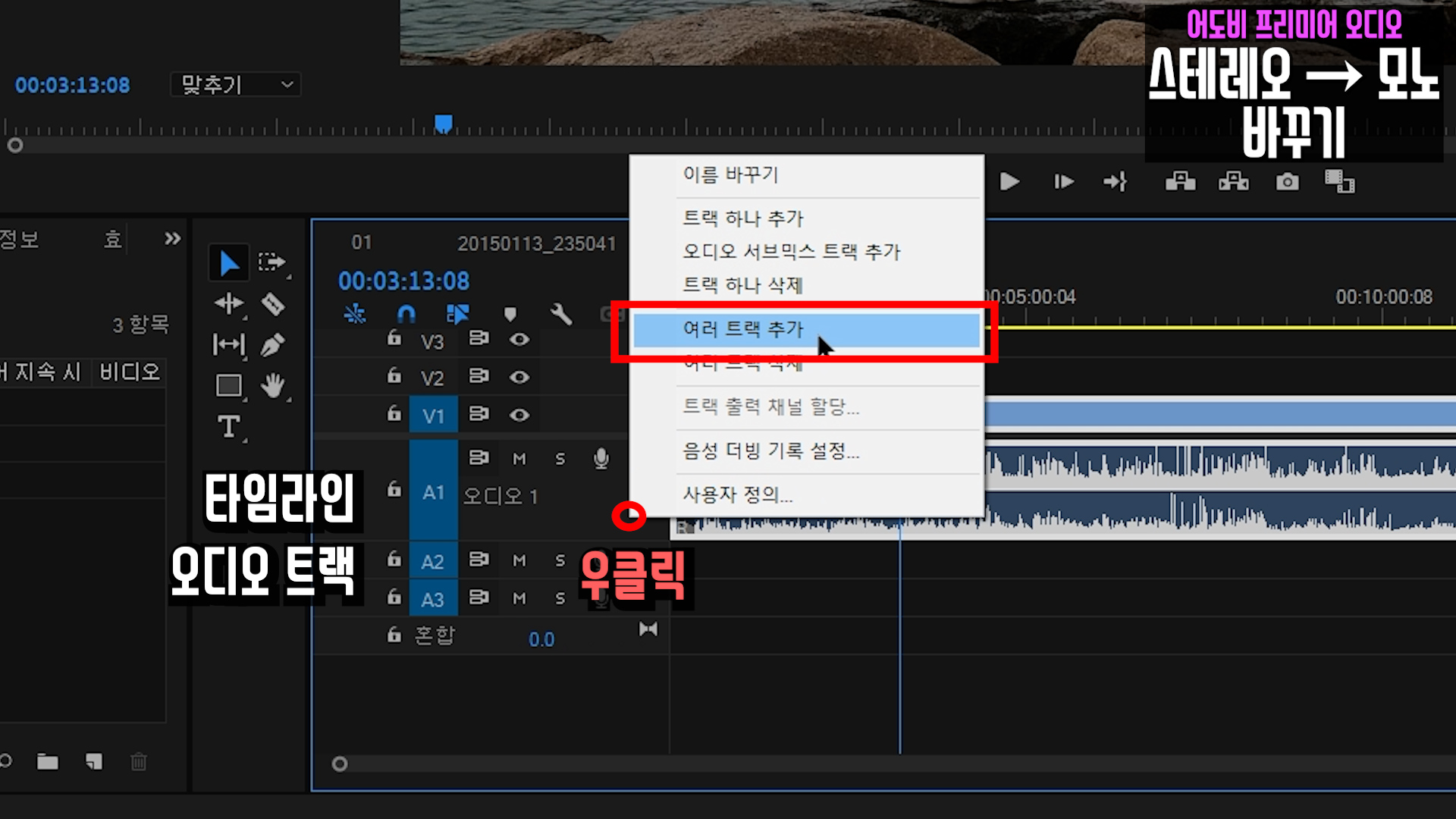Select the Type tool

click(228, 427)
